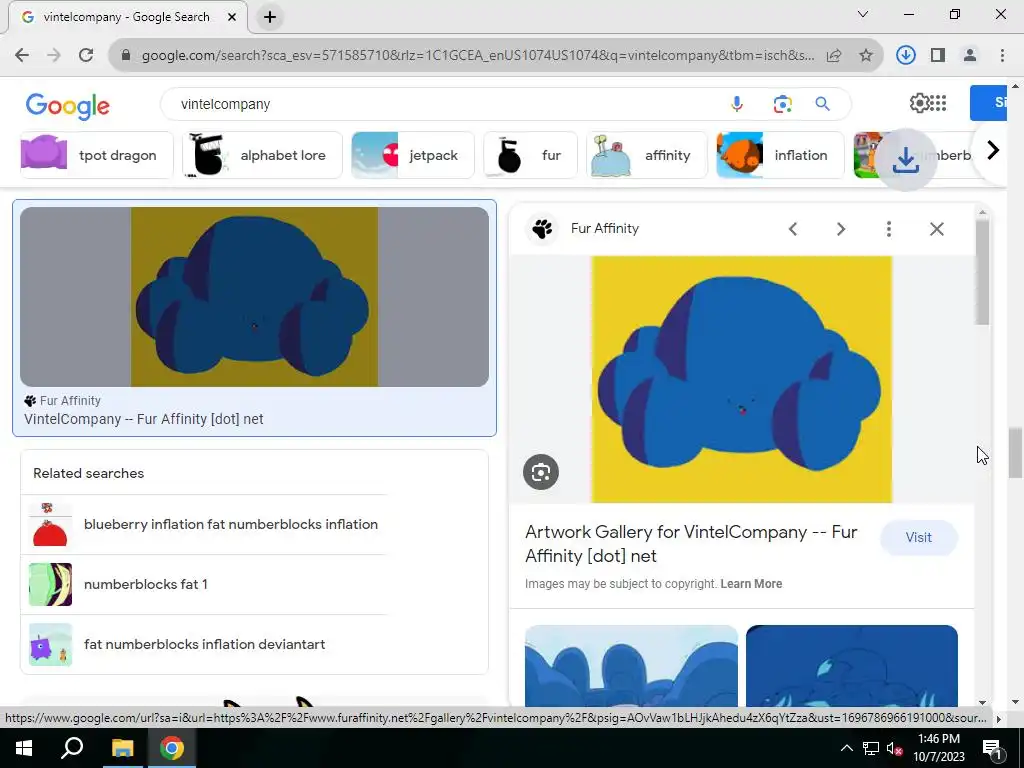Start voice search with microphone icon
The height and width of the screenshot is (768, 1024).
pos(737,104)
